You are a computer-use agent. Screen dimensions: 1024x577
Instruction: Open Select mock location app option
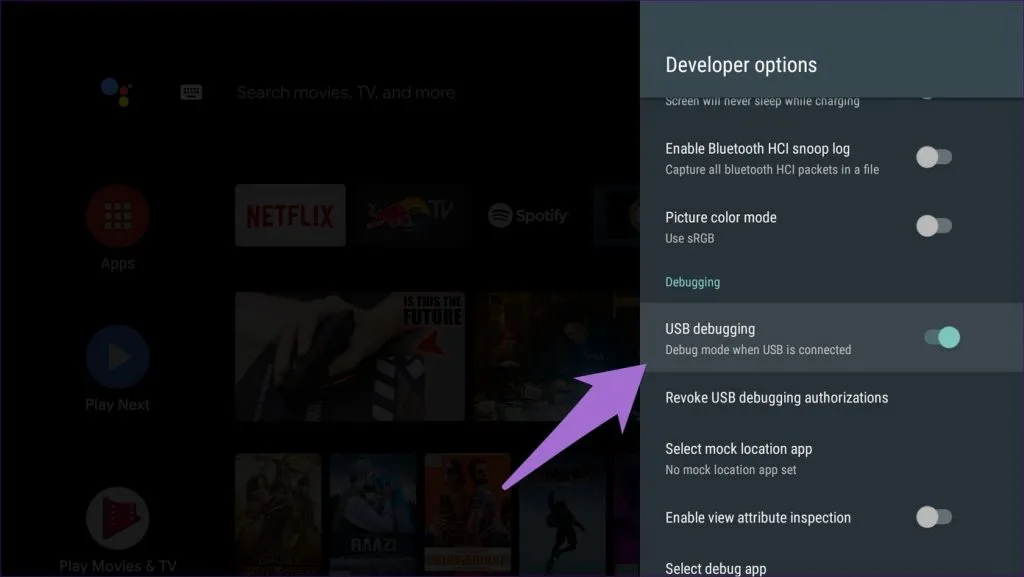coord(738,458)
